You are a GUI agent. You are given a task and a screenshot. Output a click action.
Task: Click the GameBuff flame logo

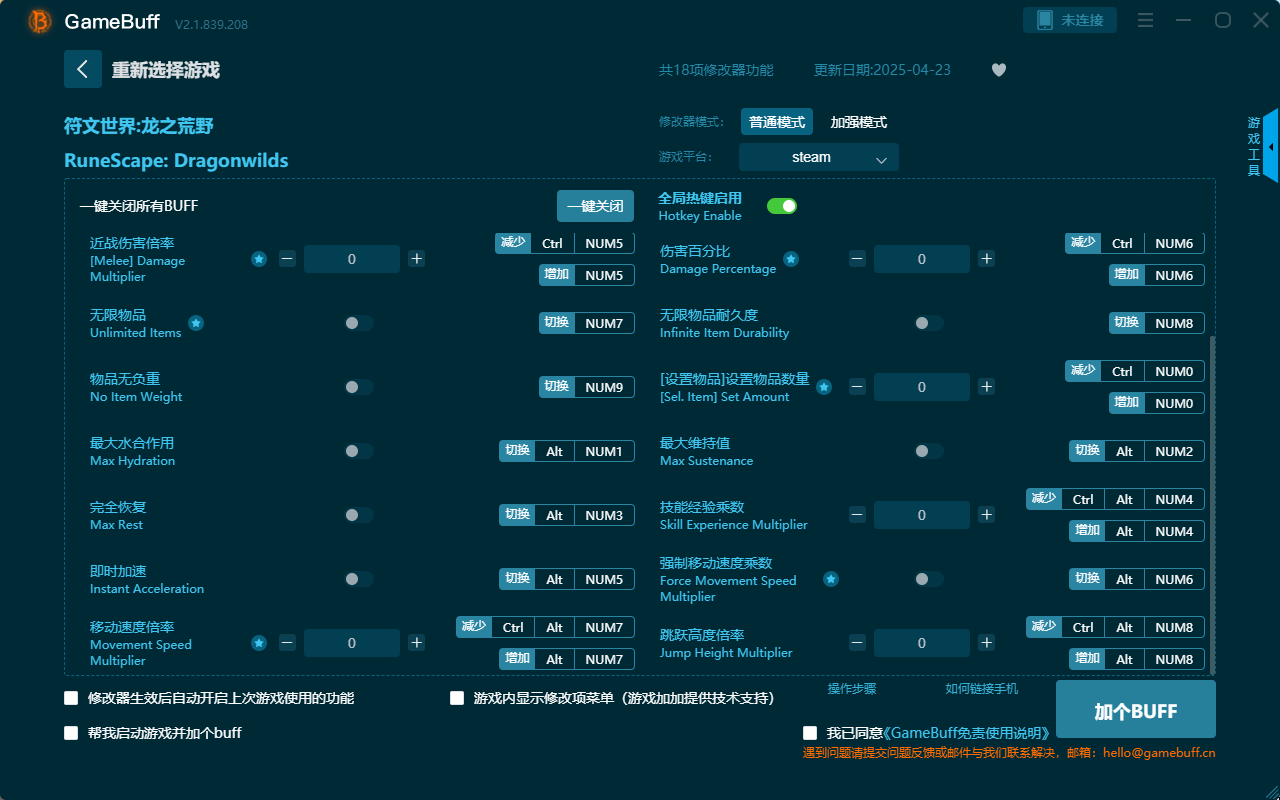tap(38, 21)
